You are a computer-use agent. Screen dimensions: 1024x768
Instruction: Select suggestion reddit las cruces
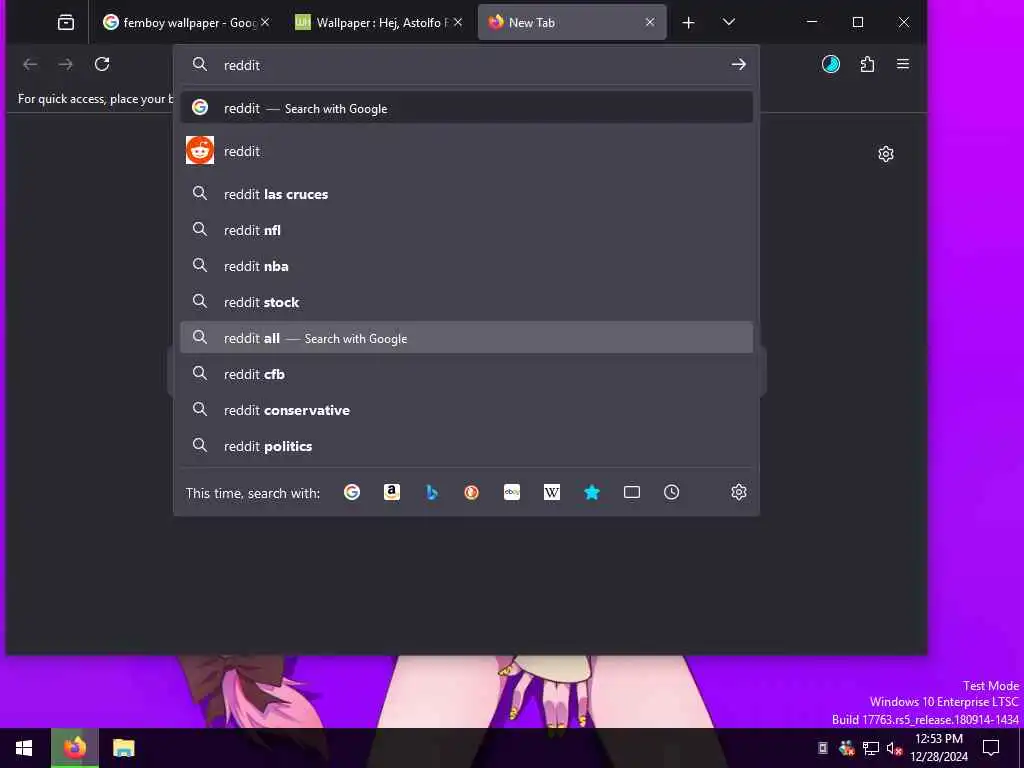click(x=466, y=194)
